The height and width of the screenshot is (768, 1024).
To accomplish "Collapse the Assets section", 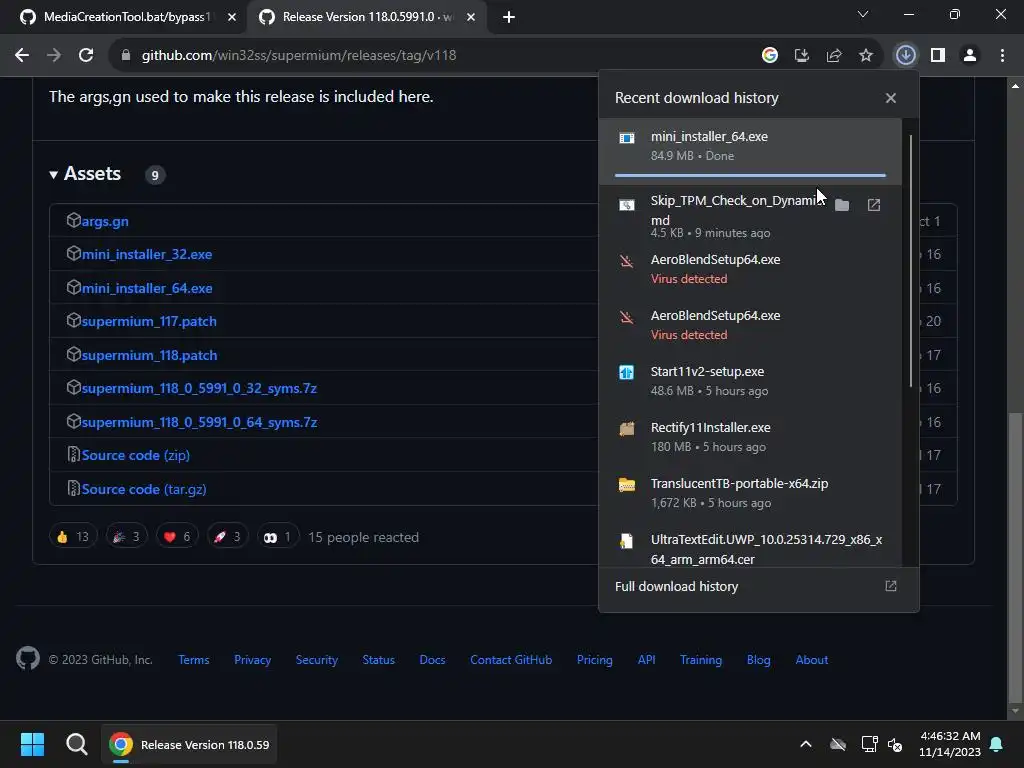I will [x=85, y=174].
